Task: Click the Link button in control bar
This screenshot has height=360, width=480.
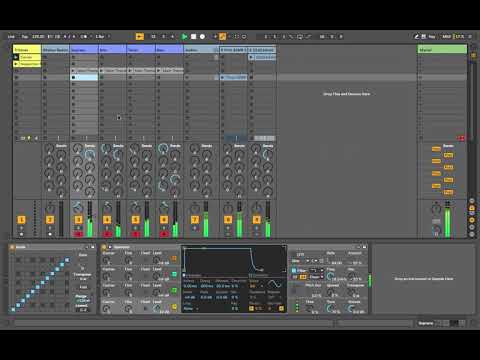Action: [x=11, y=36]
